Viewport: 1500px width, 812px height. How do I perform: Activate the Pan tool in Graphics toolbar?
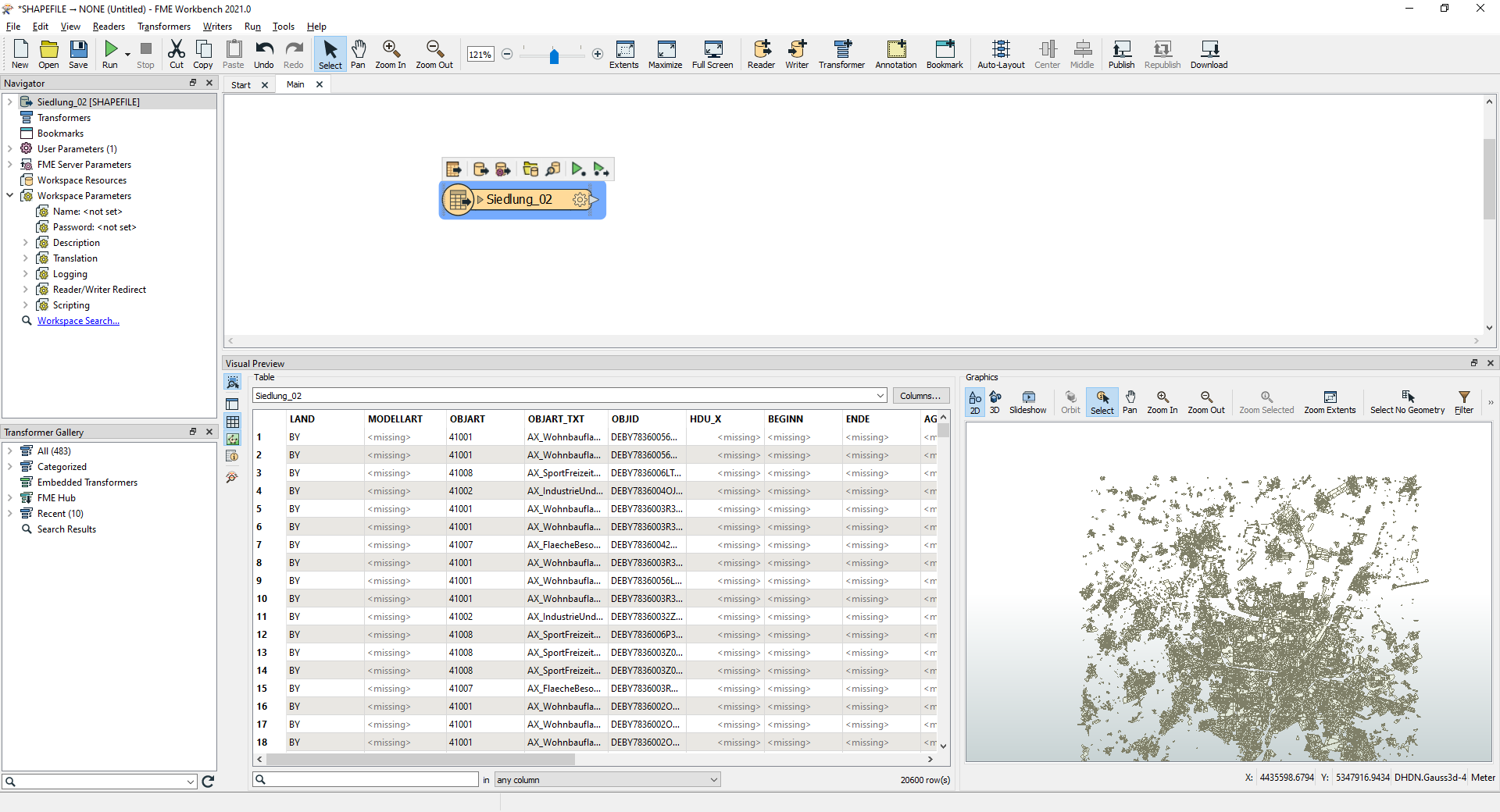[x=1130, y=402]
